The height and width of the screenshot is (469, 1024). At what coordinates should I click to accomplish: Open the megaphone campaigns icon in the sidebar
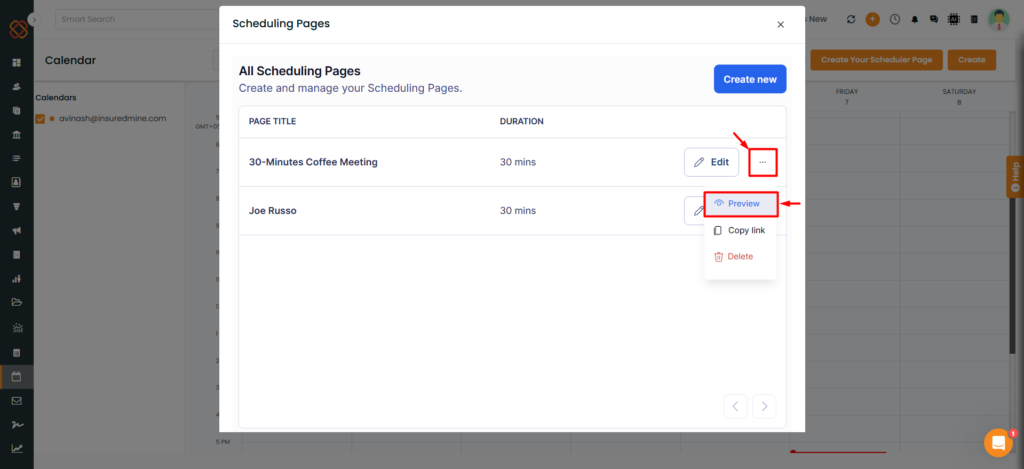click(16, 231)
